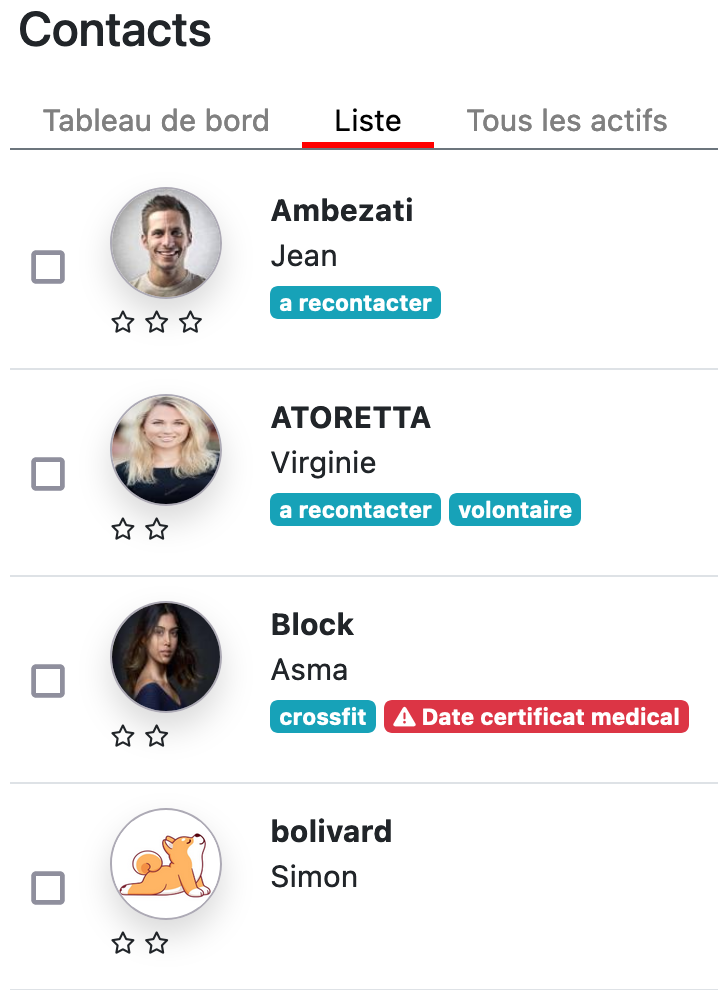Select the Liste tab

tap(368, 121)
